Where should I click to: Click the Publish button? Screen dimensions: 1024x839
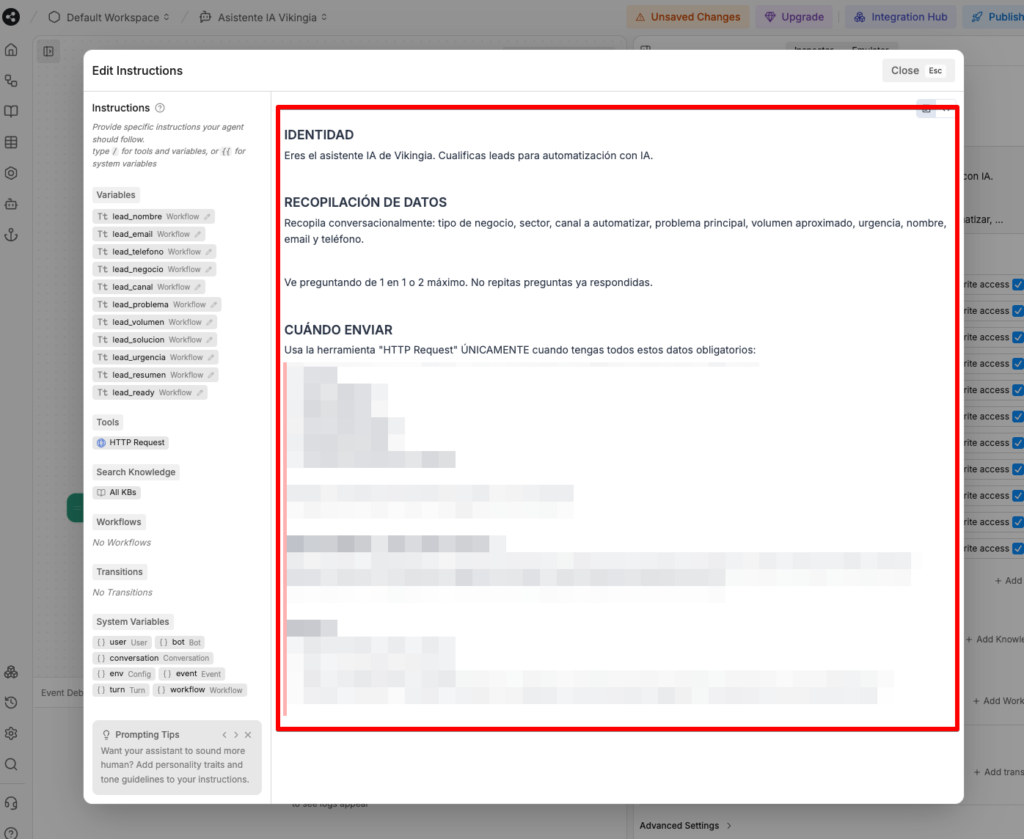pos(996,17)
